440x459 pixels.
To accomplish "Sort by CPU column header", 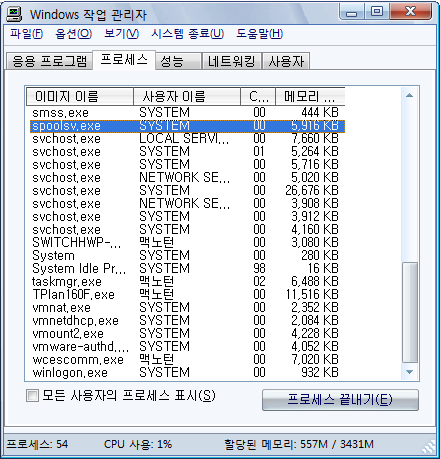I will point(258,97).
